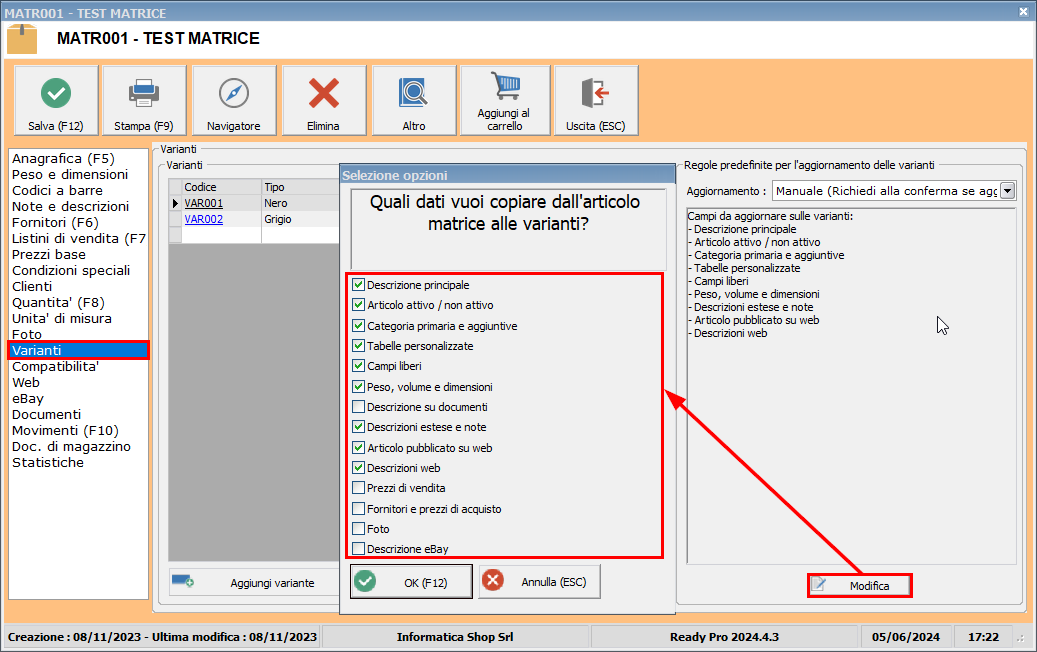Image resolution: width=1037 pixels, height=652 pixels.
Task: Click the Salva (F12) green checkmark icon
Action: (56, 94)
